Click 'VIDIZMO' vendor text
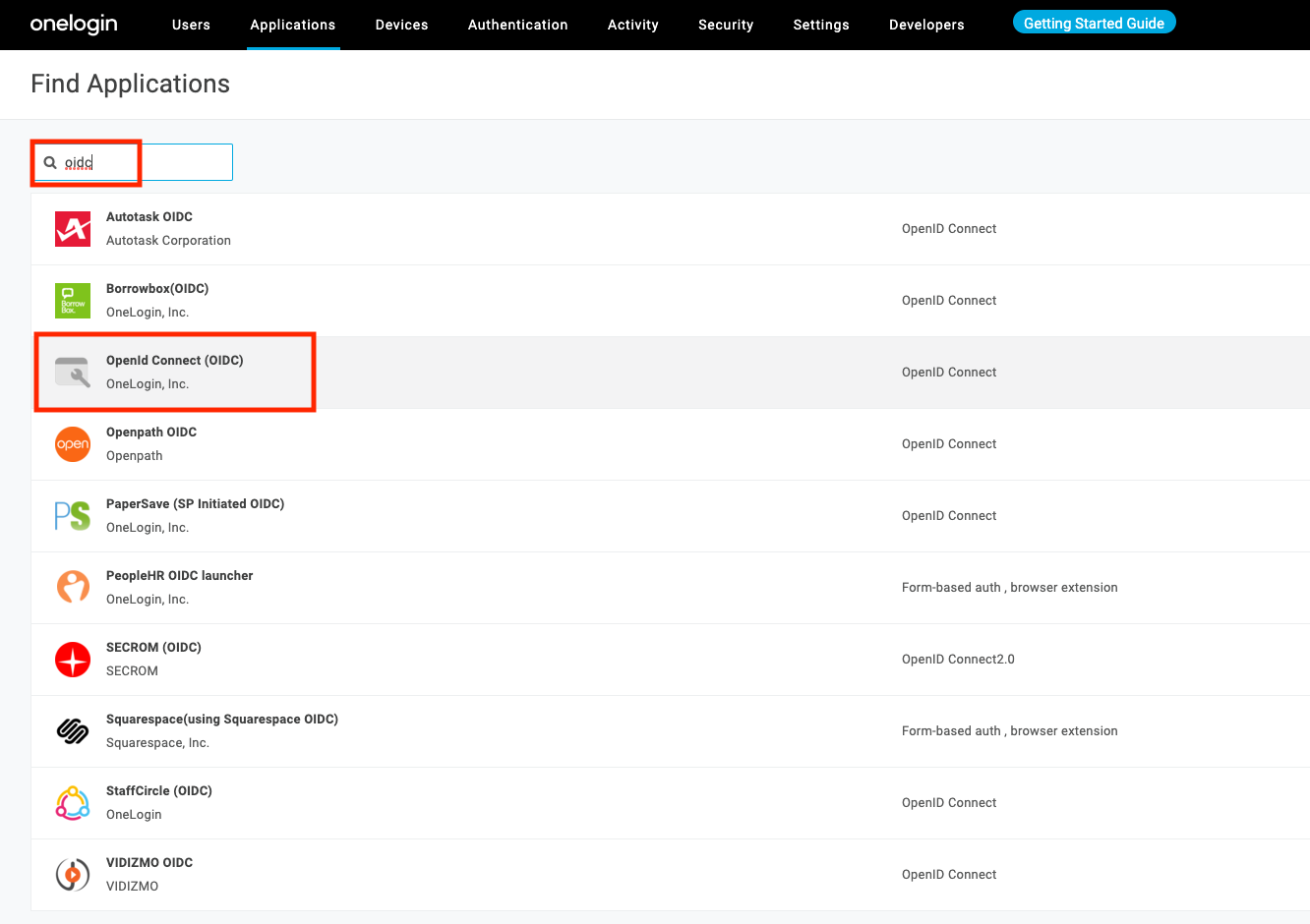The width and height of the screenshot is (1310, 924). coord(132,887)
